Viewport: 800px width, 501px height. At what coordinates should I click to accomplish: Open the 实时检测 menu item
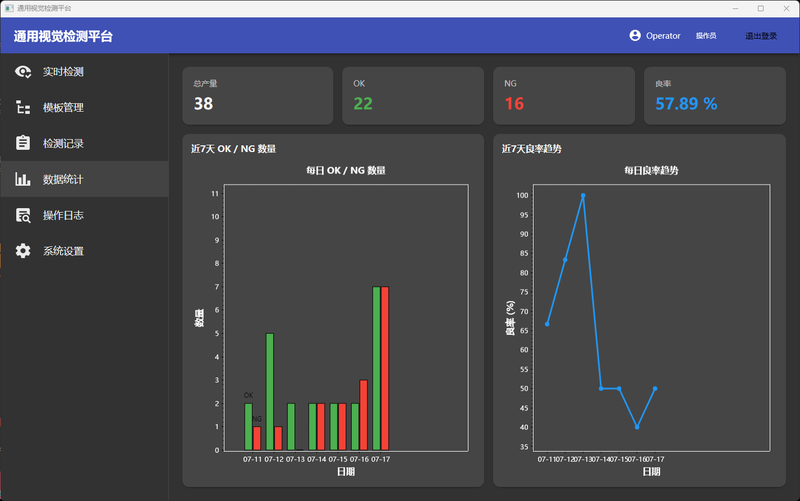pyautogui.click(x=85, y=72)
